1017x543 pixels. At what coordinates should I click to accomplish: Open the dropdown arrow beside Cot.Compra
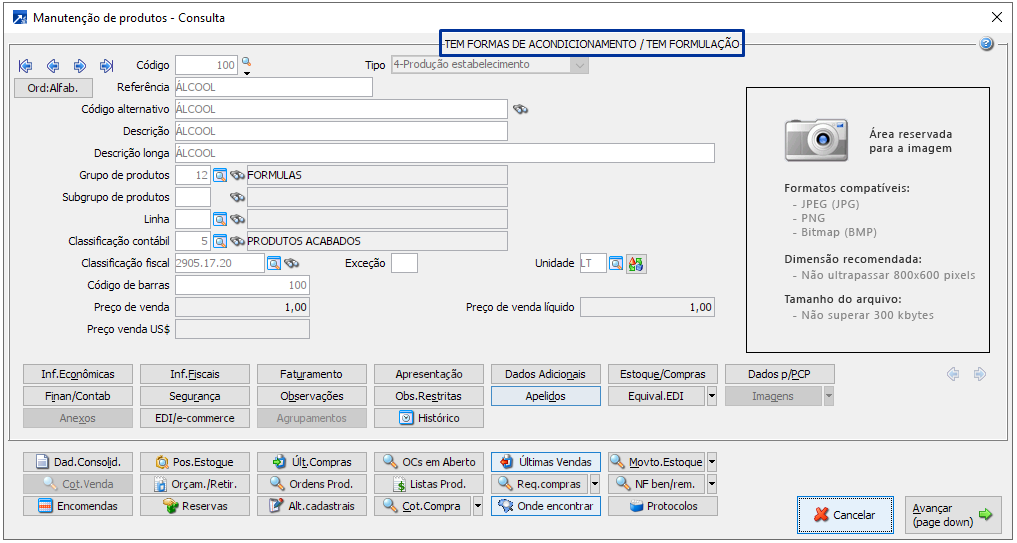(478, 506)
